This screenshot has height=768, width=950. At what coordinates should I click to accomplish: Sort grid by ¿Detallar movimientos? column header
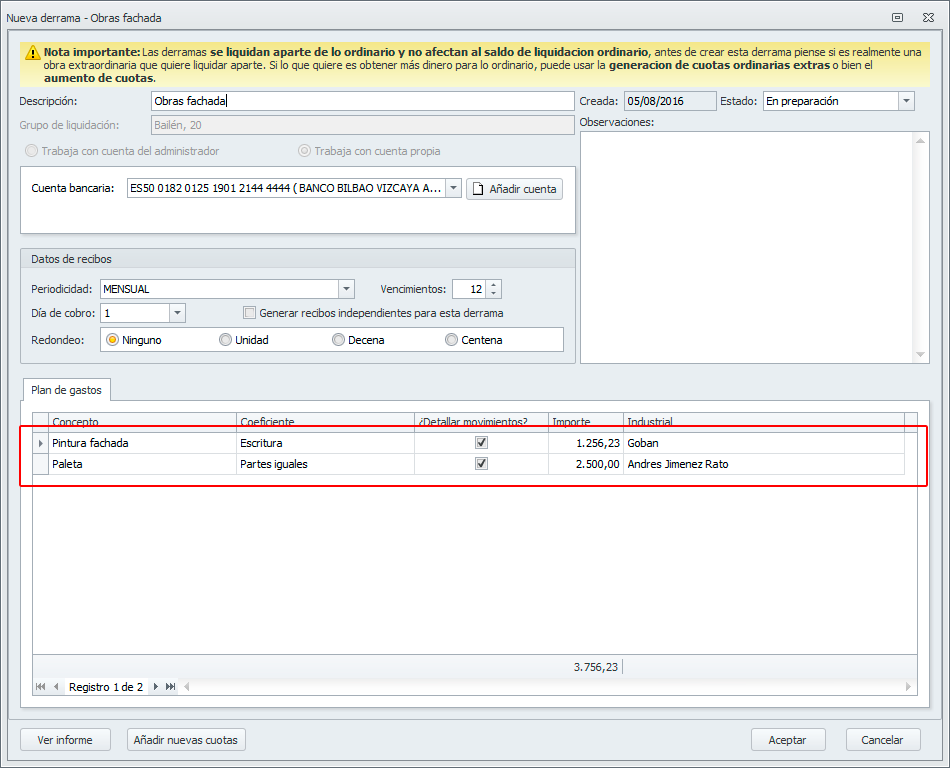482,422
